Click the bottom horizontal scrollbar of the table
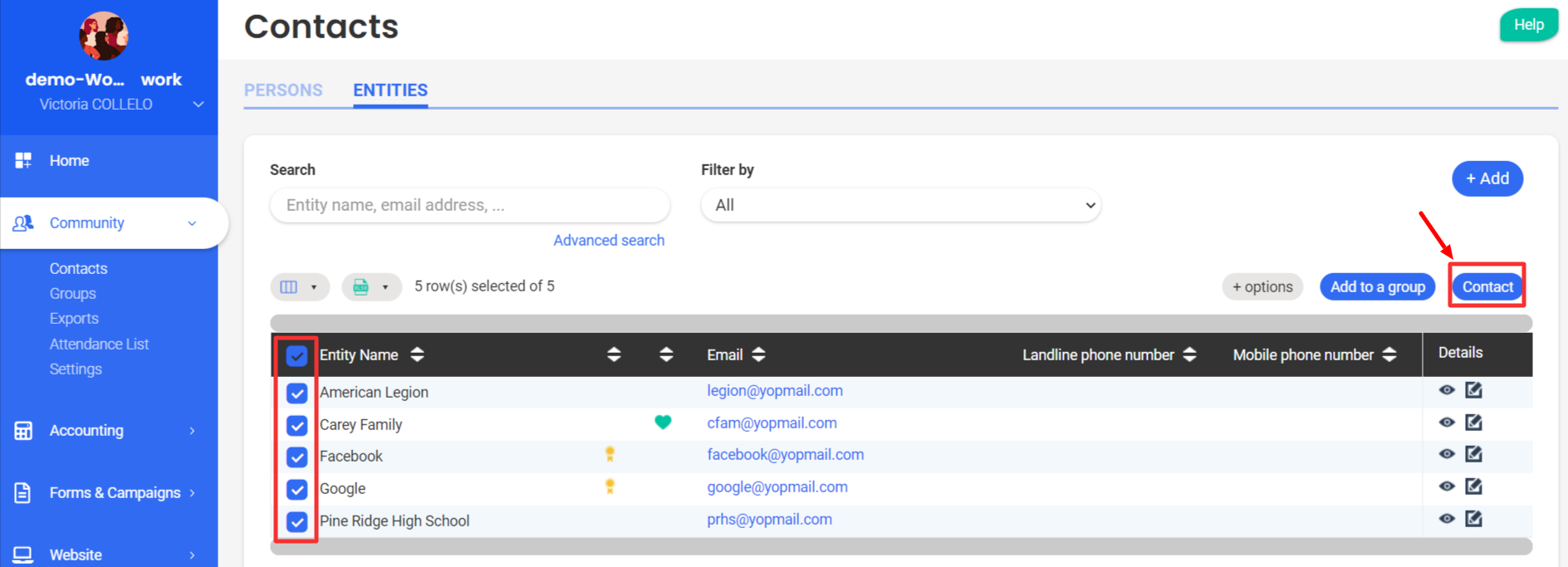This screenshot has height=567, width=1568. tap(900, 546)
